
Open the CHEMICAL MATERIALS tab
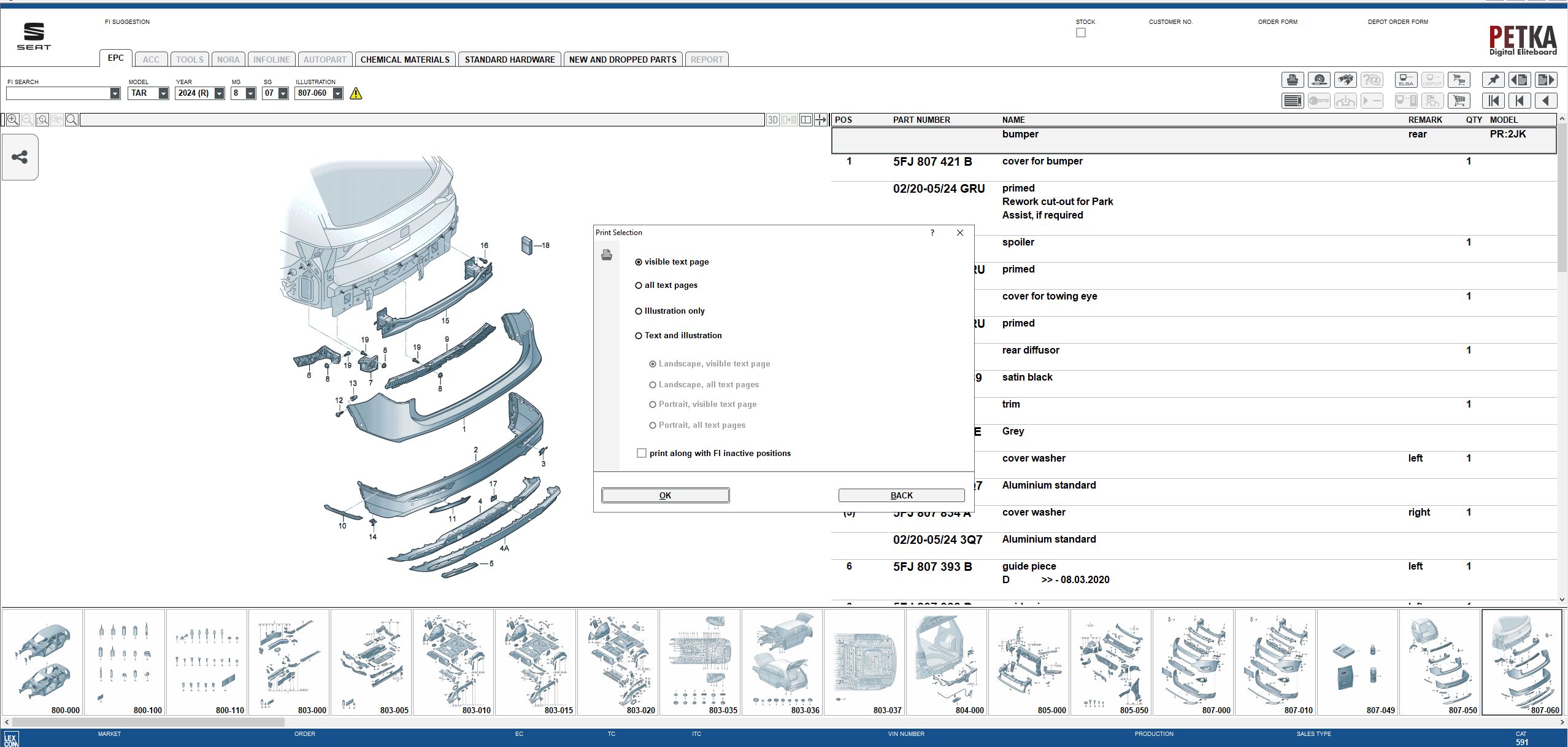click(405, 59)
